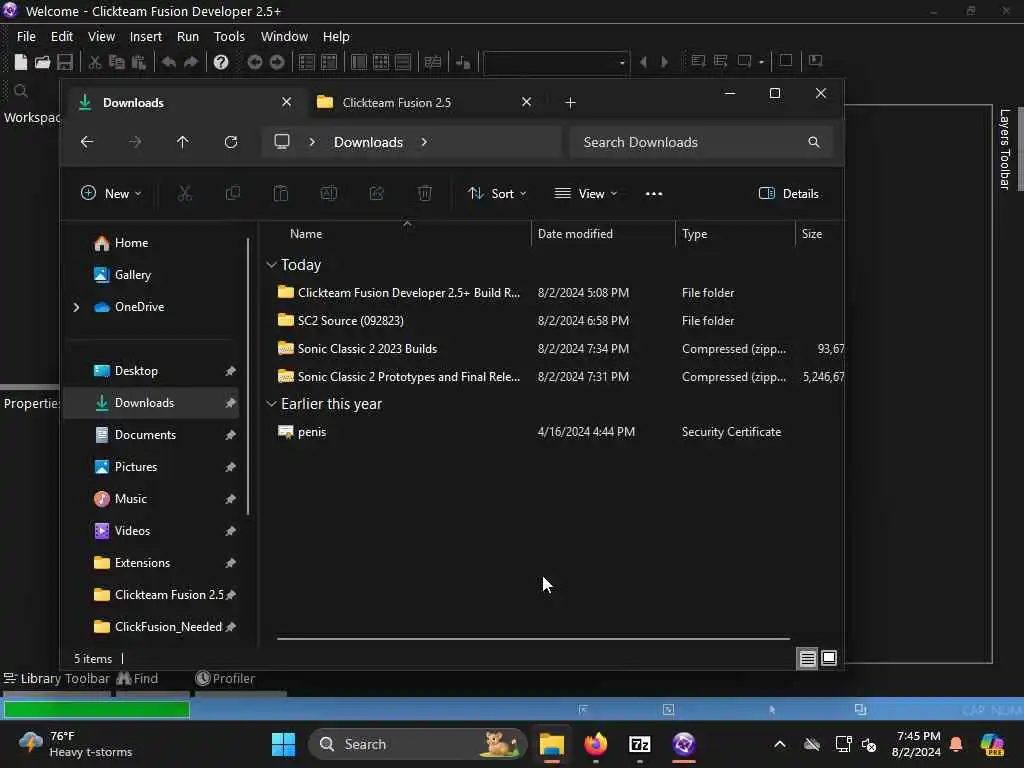Switch to details list view button
1024x768 pixels.
808,658
